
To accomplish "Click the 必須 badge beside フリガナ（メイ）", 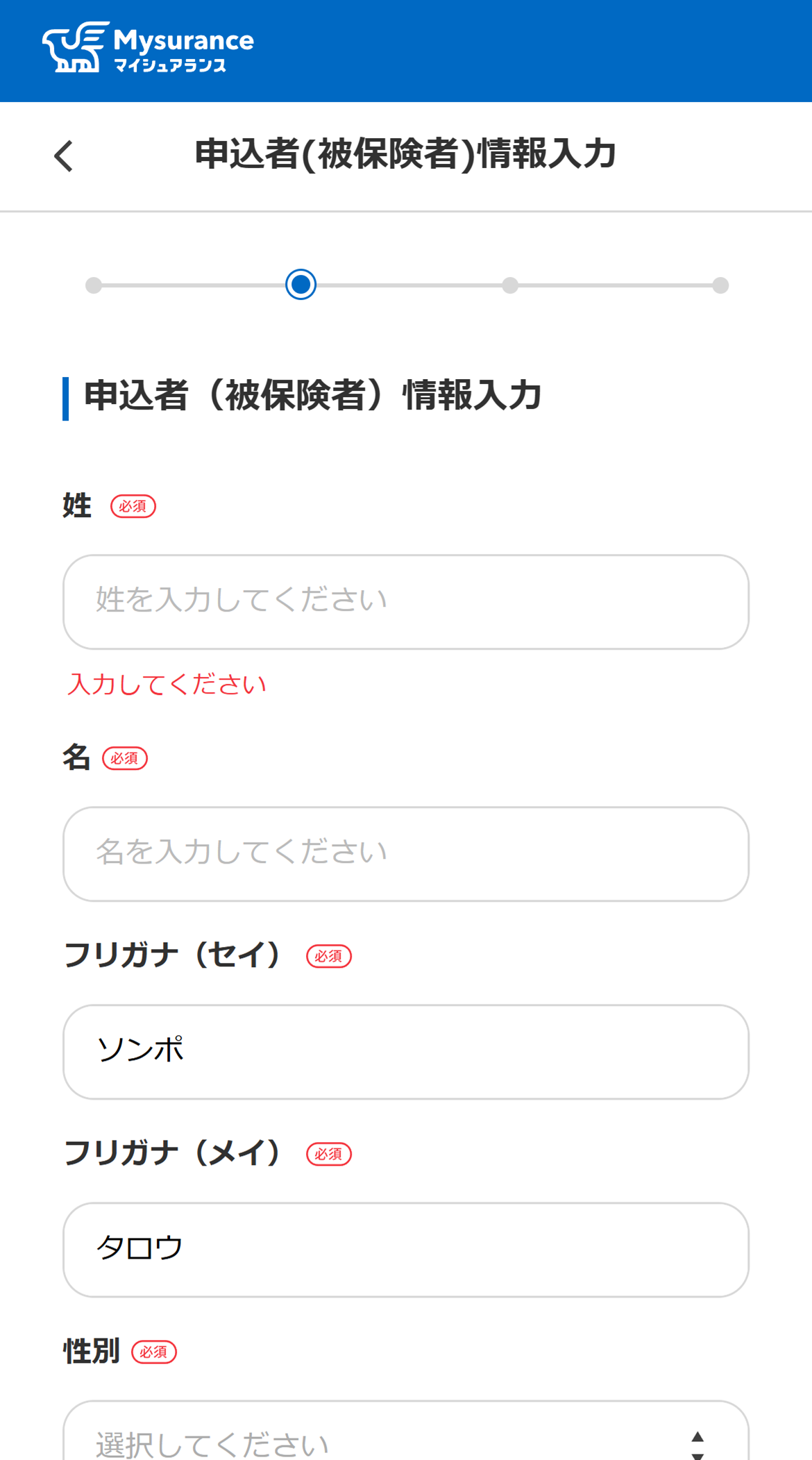I will (x=328, y=1155).
